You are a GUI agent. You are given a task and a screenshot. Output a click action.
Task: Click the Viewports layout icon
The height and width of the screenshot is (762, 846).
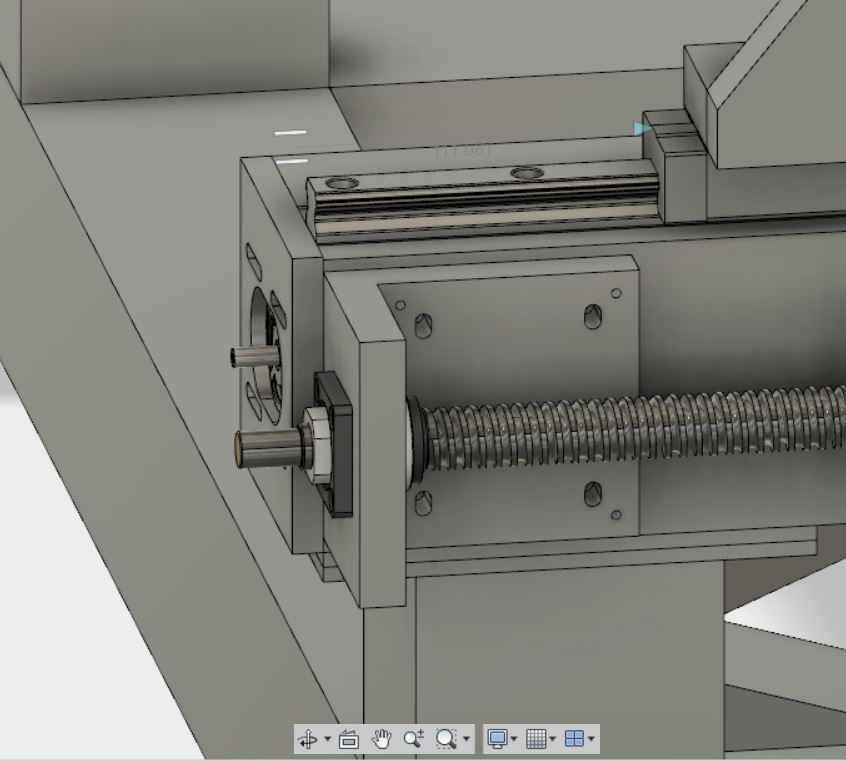click(x=574, y=739)
